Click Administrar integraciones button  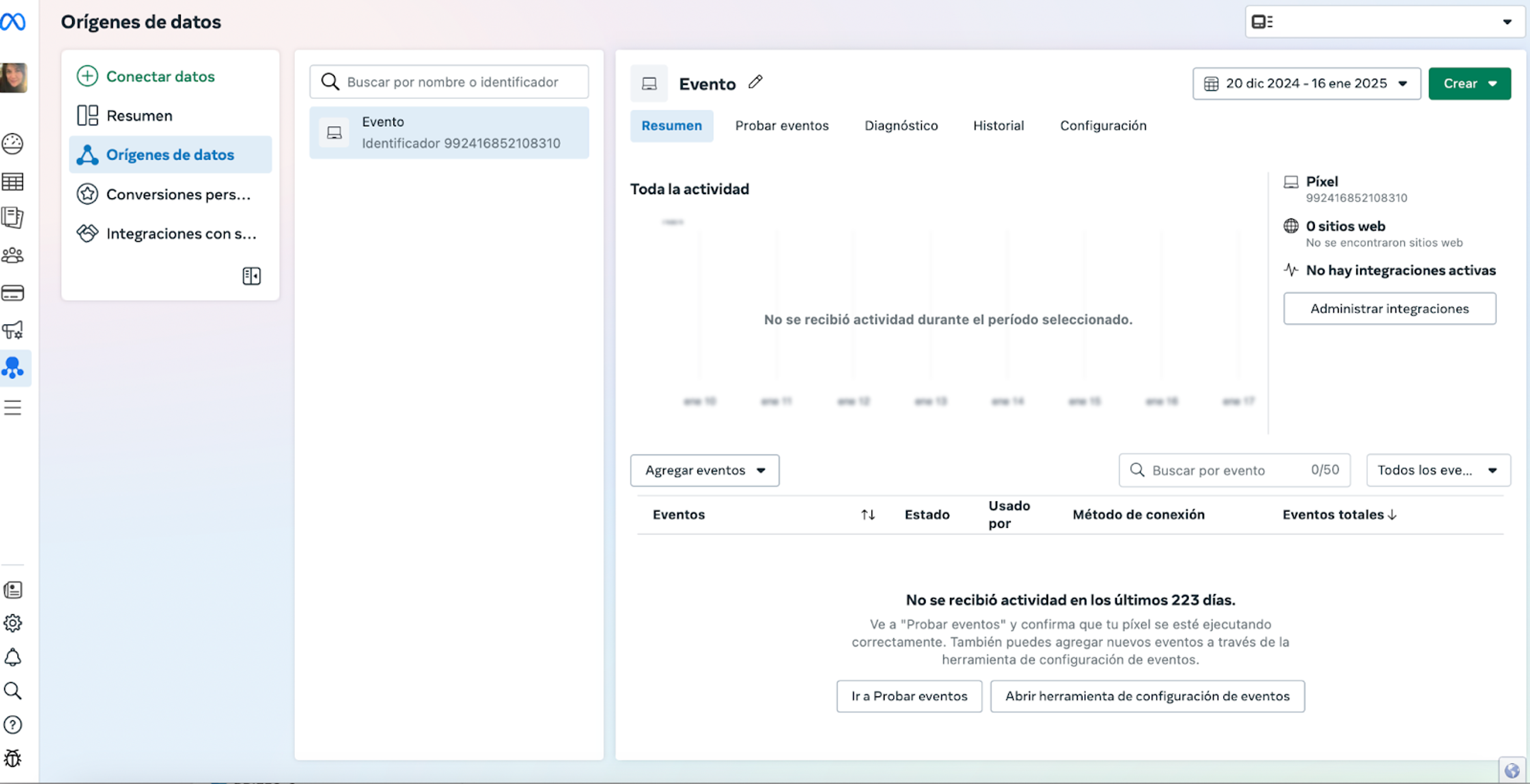[1389, 309]
